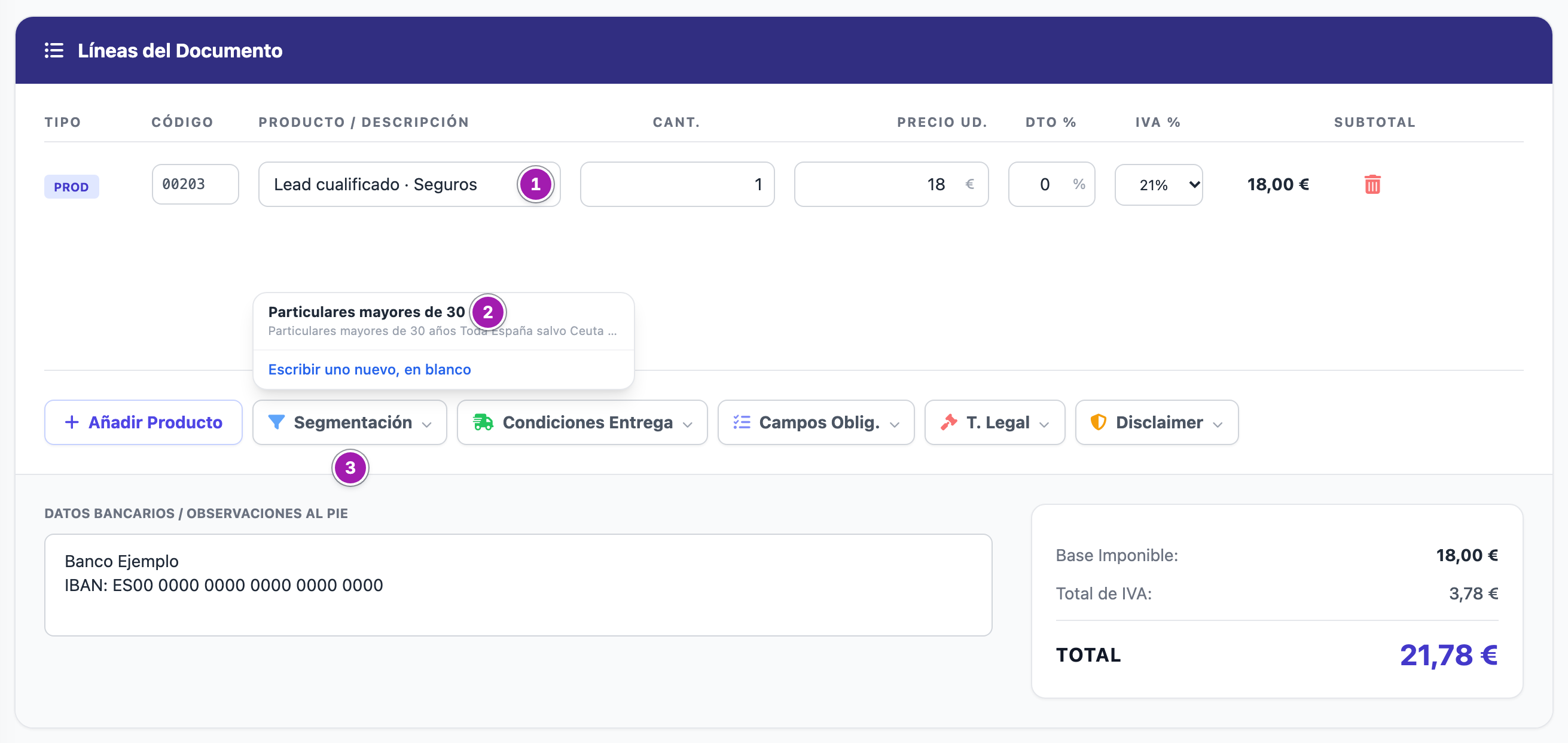Viewport: 1568px width, 743px height.
Task: Click the SUBTOTAL column header
Action: coord(1374,122)
